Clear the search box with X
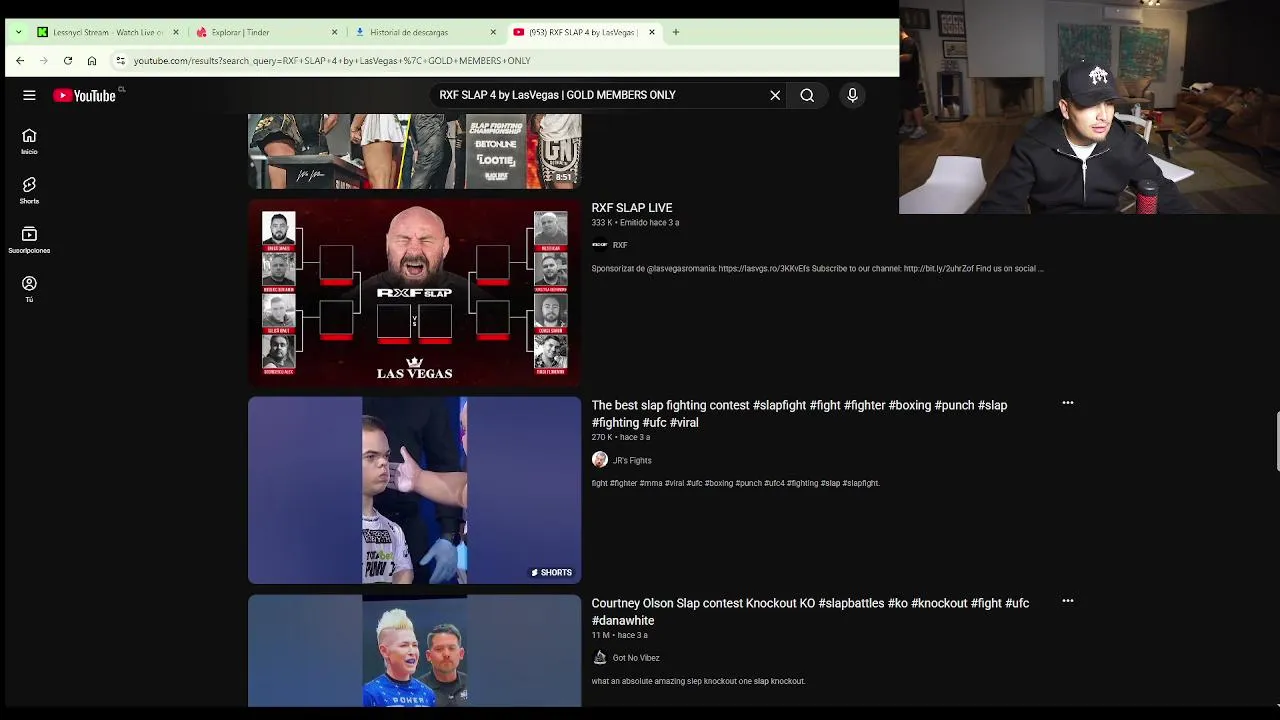Image resolution: width=1280 pixels, height=720 pixels. (x=775, y=95)
